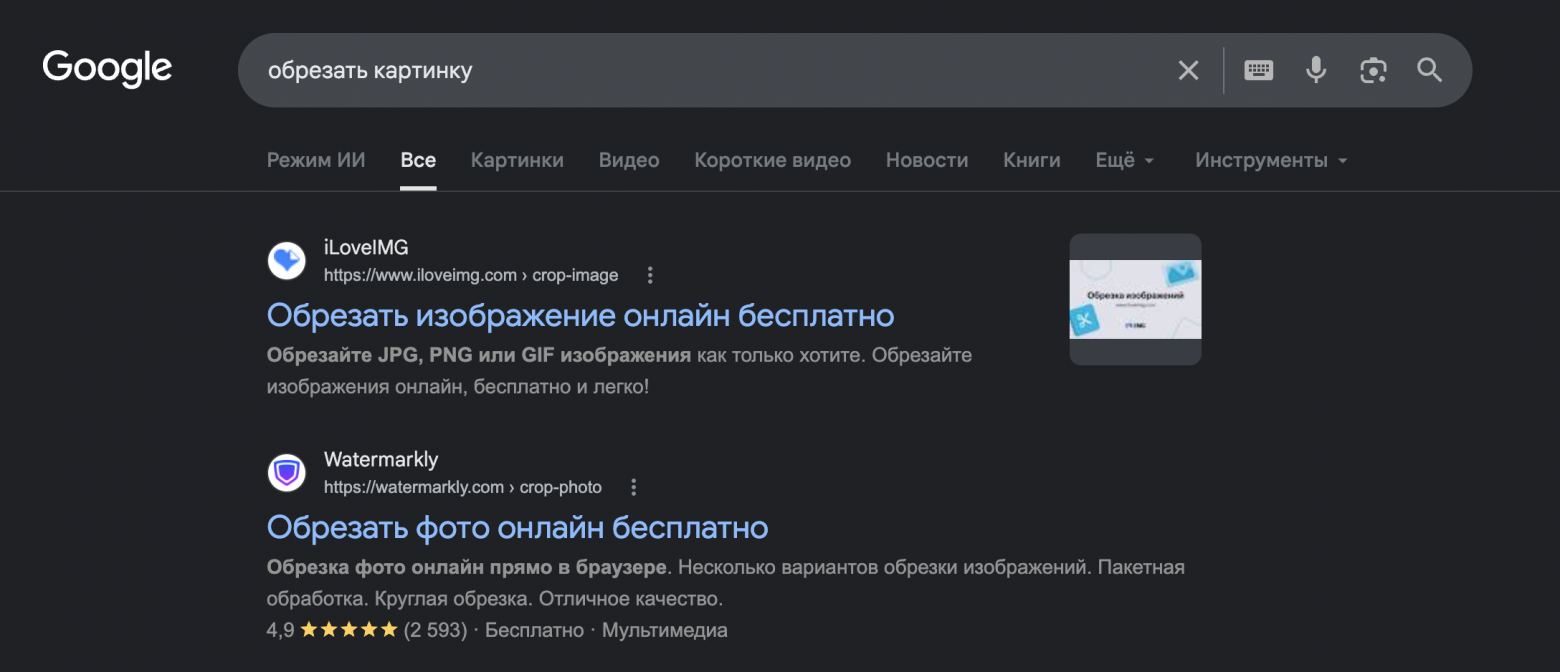This screenshot has width=1560, height=672.
Task: Open the on-screen keyboard input tool
Action: coord(1259,70)
